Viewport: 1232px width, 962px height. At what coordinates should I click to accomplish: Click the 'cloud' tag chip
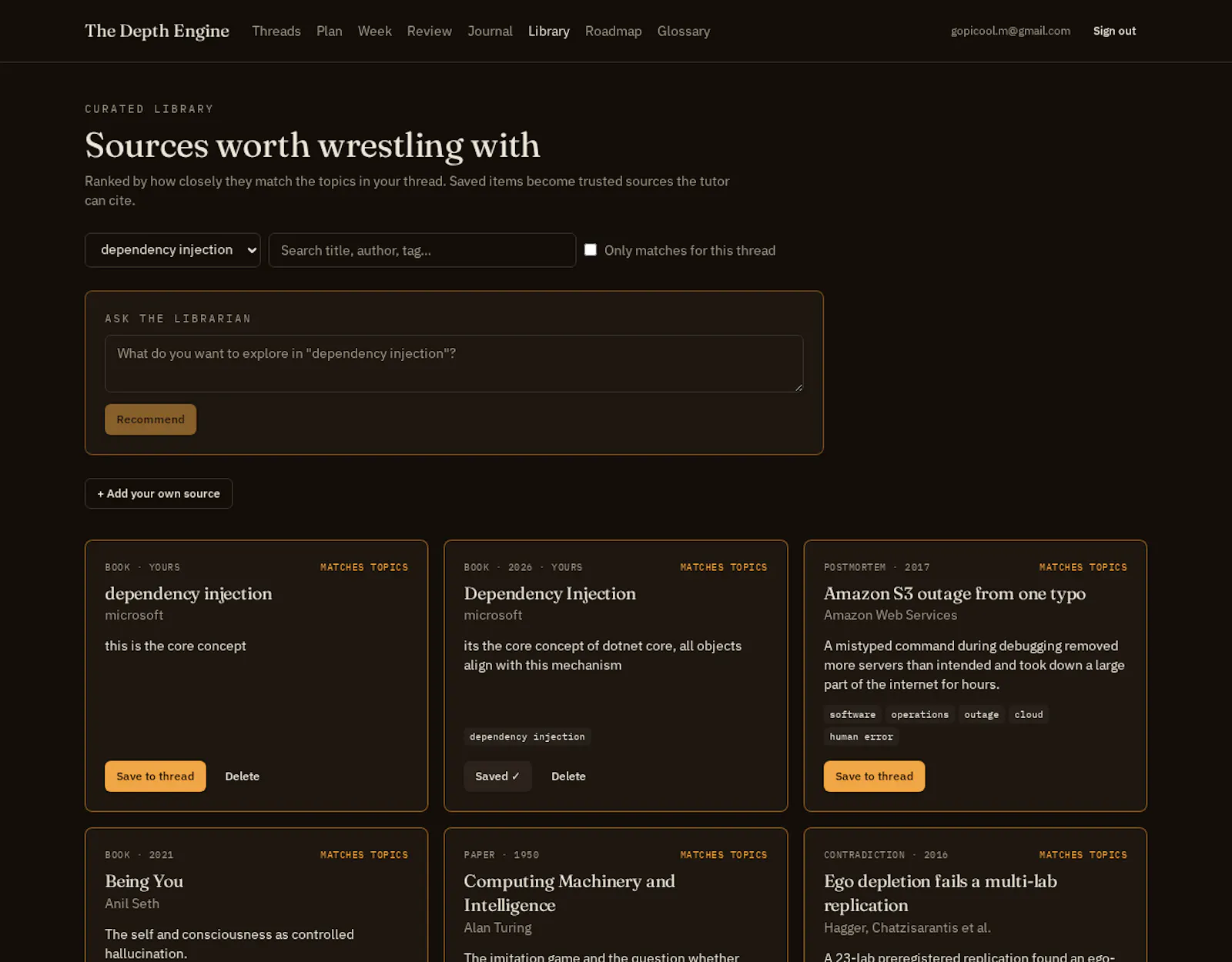1029,714
